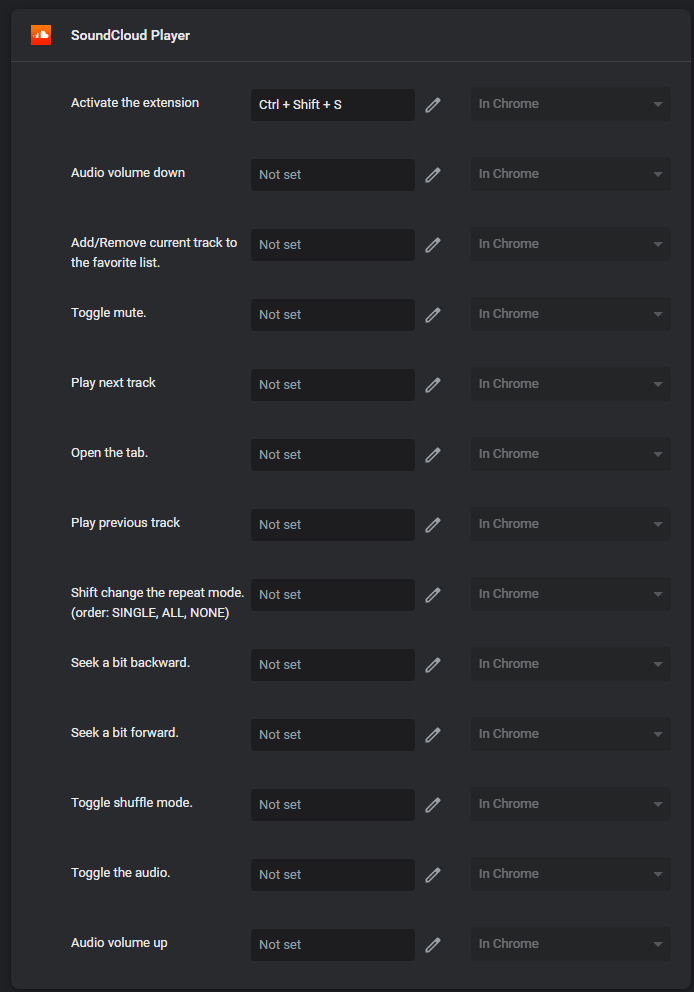Click Not set field for Add/Remove favorite
694x992 pixels.
coord(333,245)
